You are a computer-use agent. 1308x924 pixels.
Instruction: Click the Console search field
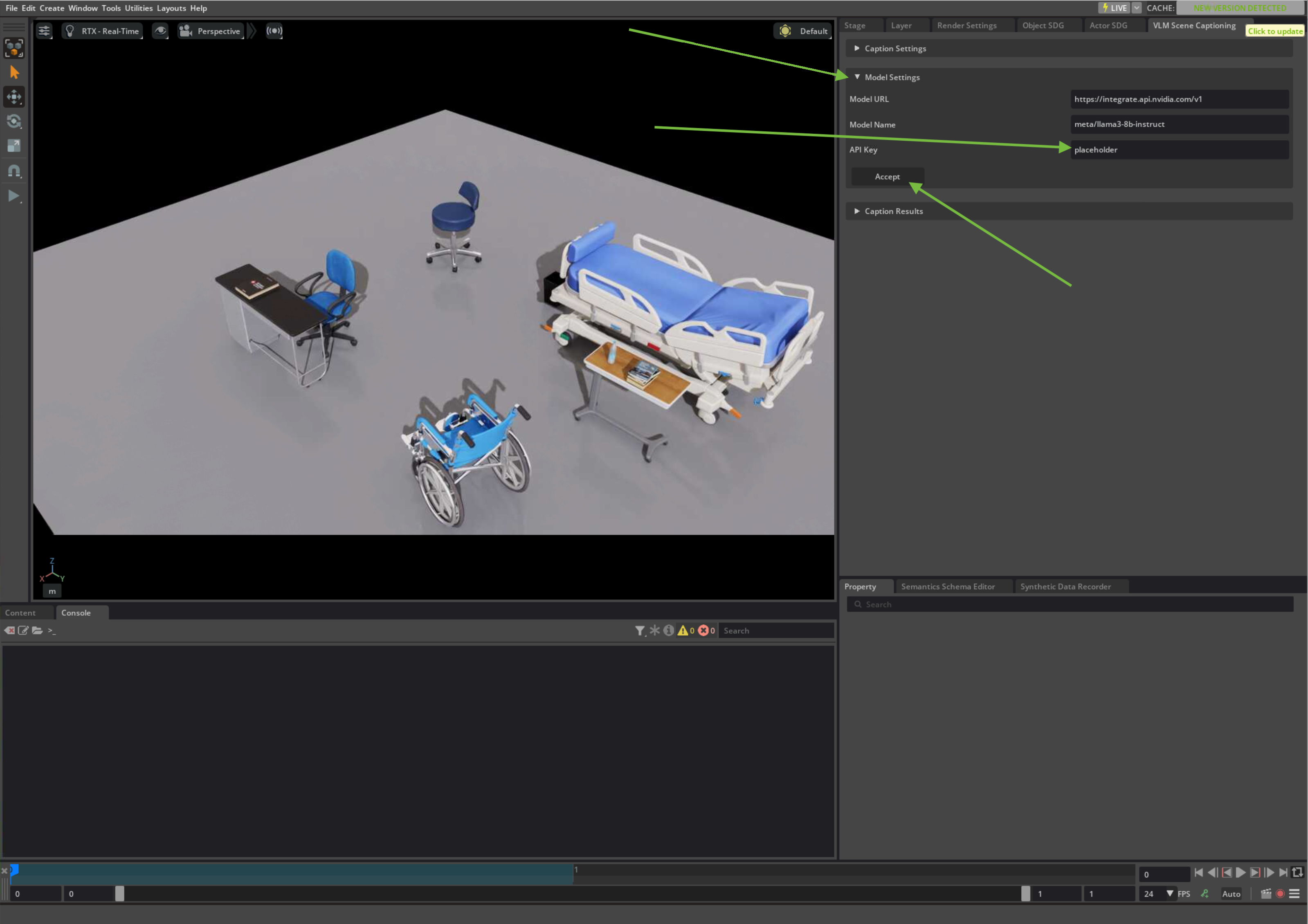click(x=776, y=631)
